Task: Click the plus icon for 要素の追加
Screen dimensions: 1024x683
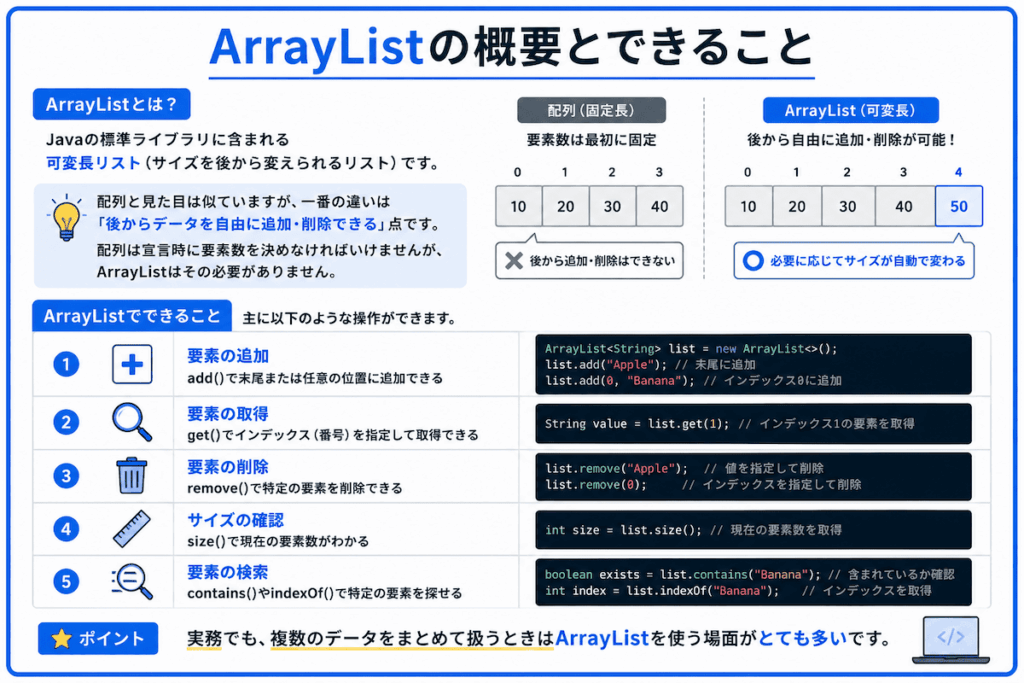Action: 132,364
